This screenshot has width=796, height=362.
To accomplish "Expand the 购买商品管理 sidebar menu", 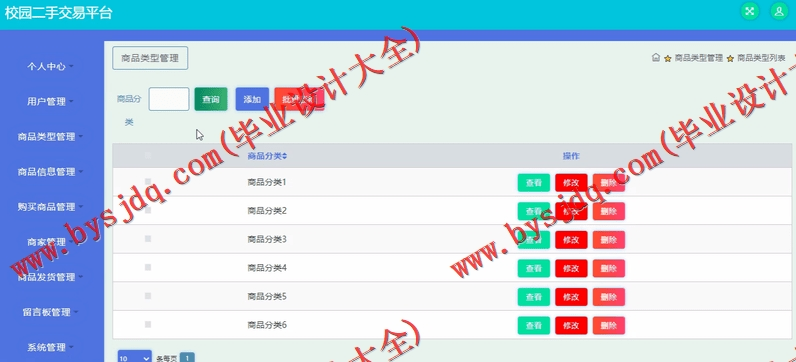I will [50, 207].
